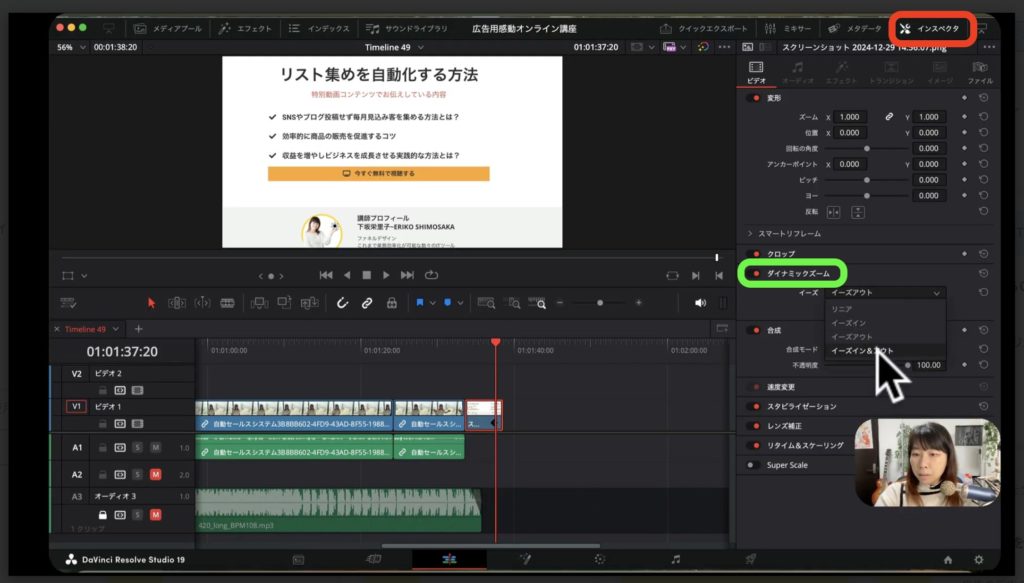Viewport: 1024px width, 583px height.
Task: Select the snapping magnet tool
Action: click(x=344, y=302)
